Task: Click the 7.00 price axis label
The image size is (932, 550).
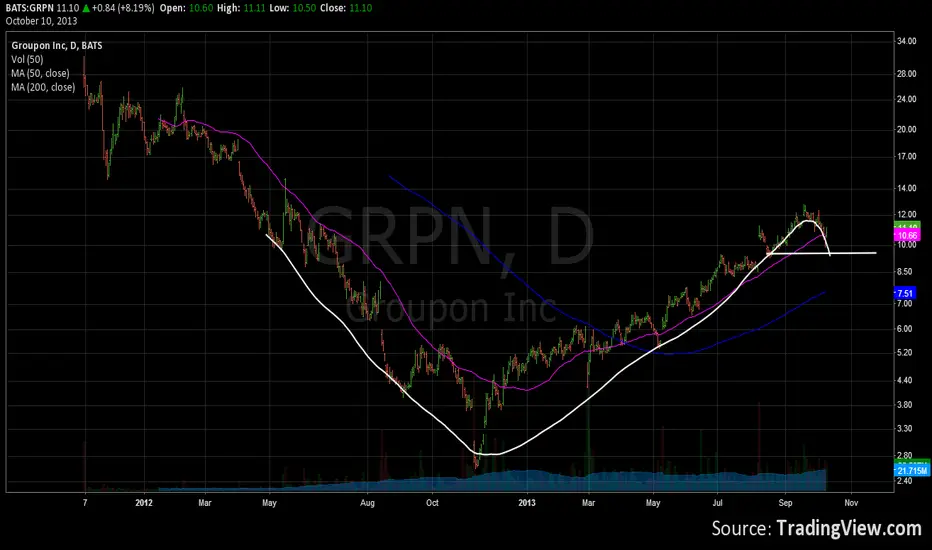Action: (x=904, y=304)
